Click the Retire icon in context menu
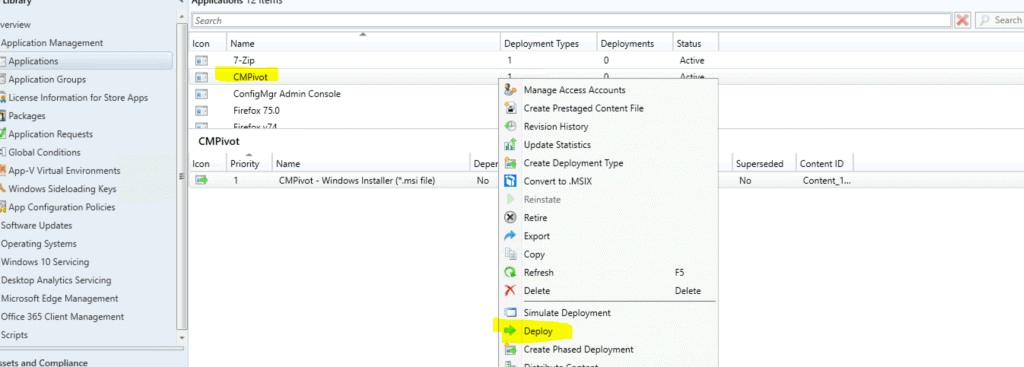This screenshot has height=367, width=1024. [x=511, y=217]
